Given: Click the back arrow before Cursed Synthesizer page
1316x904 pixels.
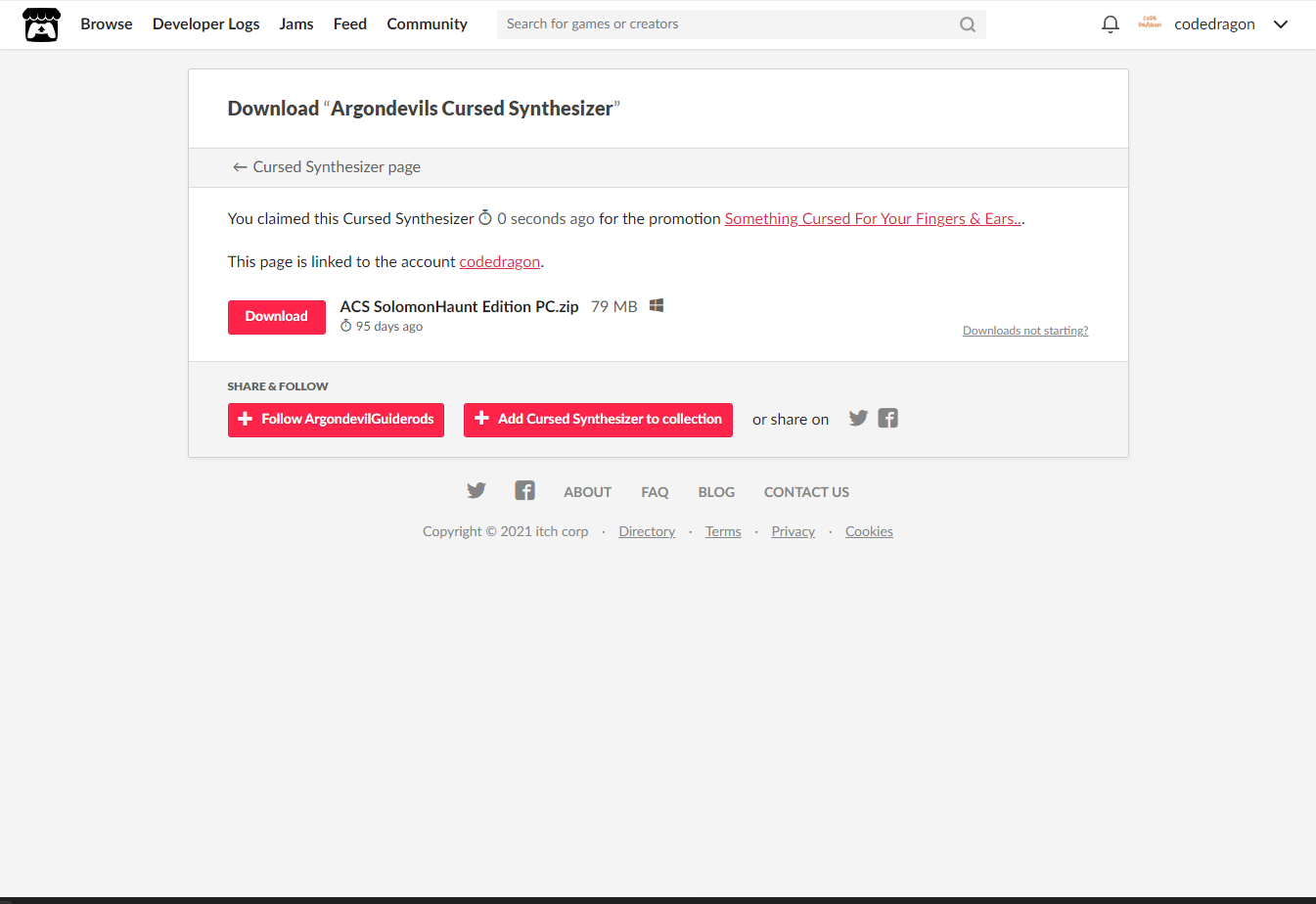Looking at the screenshot, I should click(x=240, y=167).
